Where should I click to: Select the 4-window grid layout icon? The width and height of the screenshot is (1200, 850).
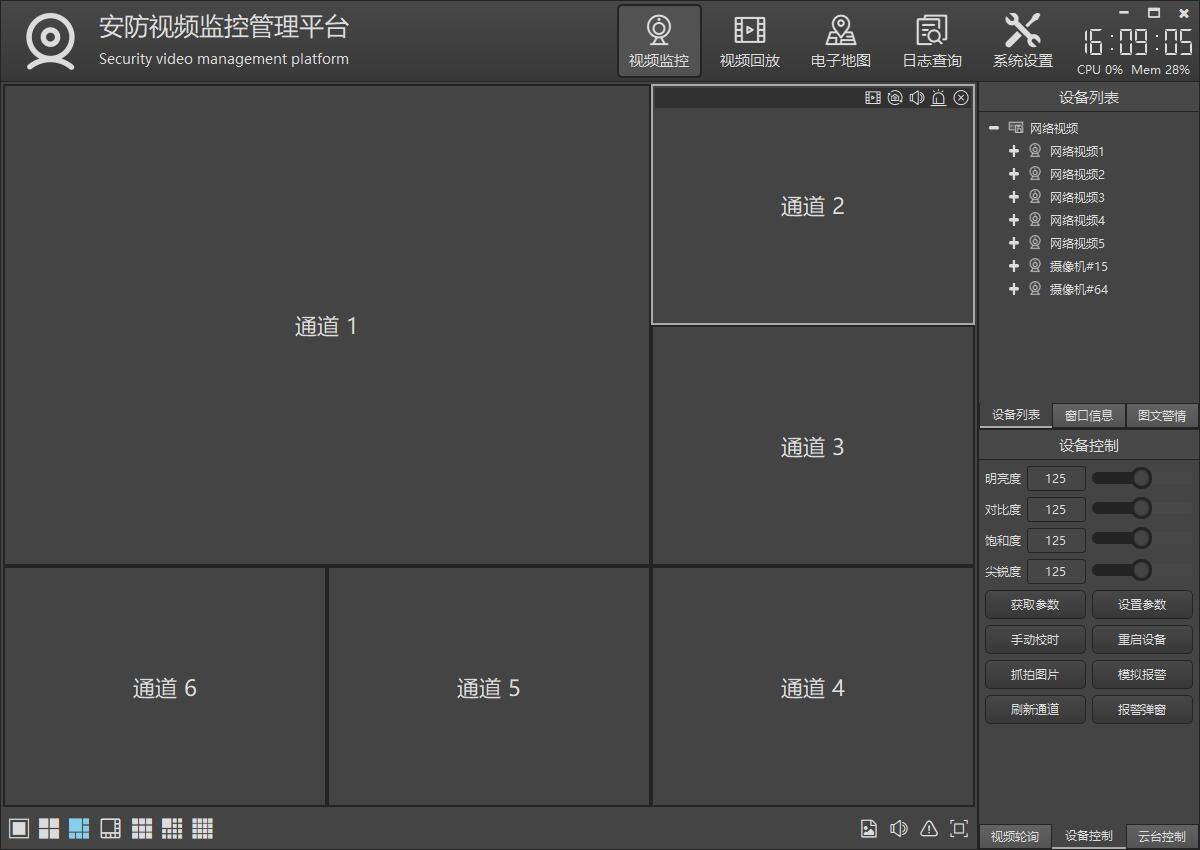coord(49,828)
